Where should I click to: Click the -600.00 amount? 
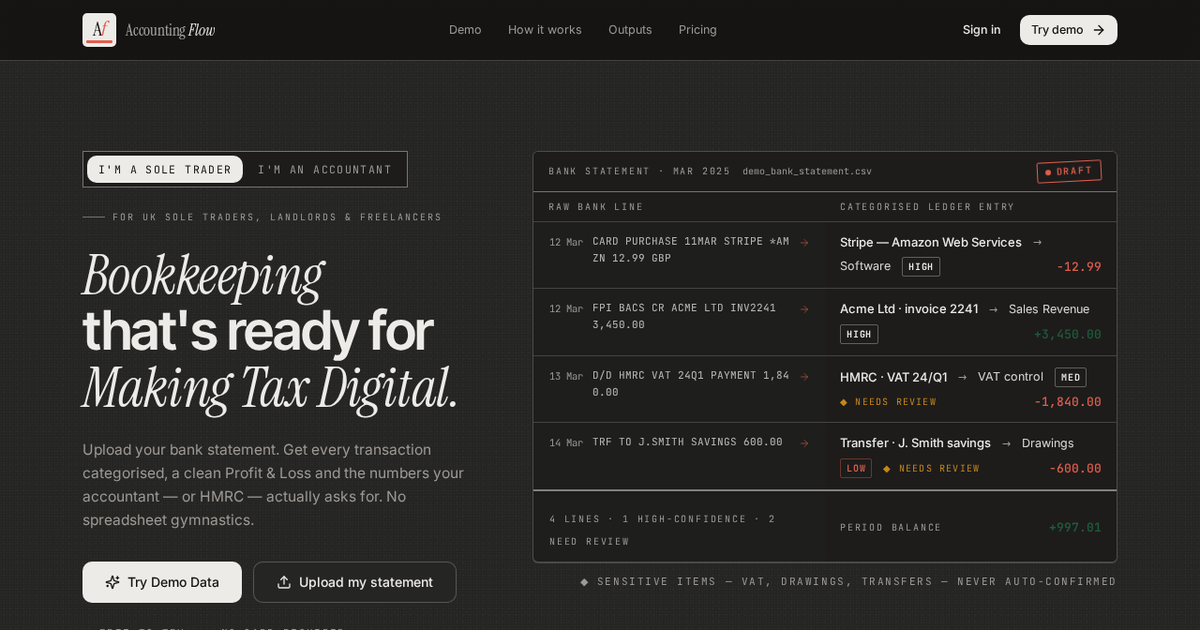[x=1075, y=468]
